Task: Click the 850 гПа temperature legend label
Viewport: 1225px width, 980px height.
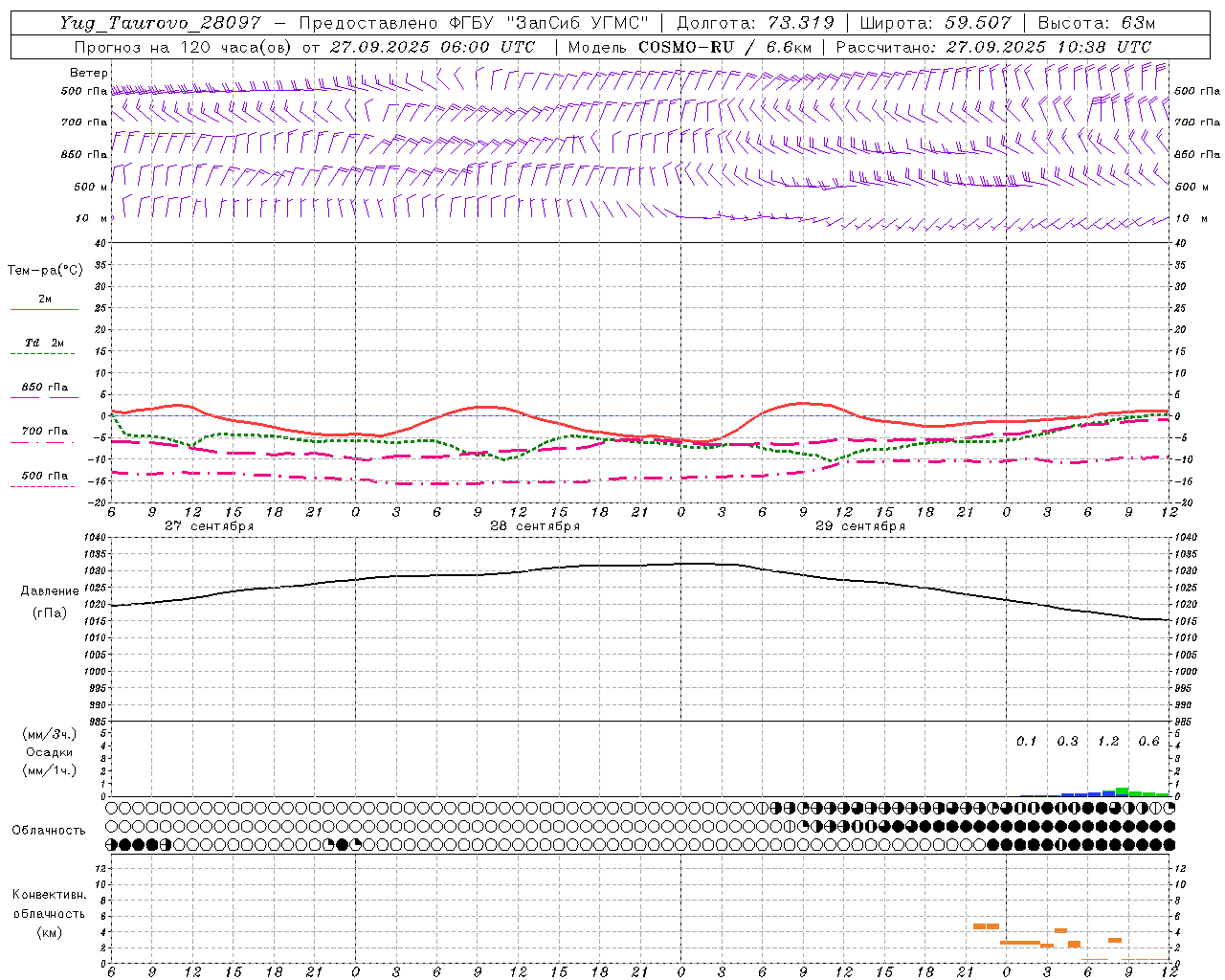Action: [x=45, y=388]
